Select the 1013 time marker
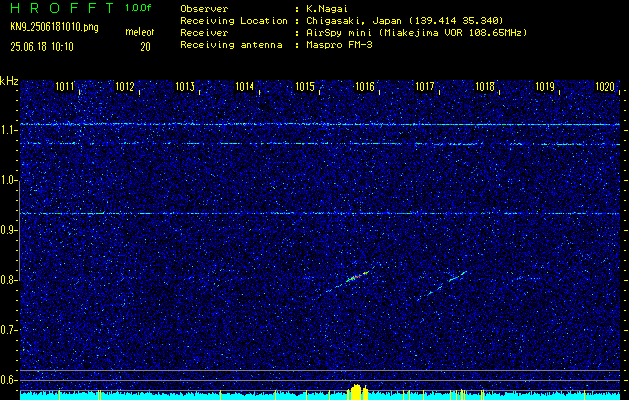 point(185,86)
